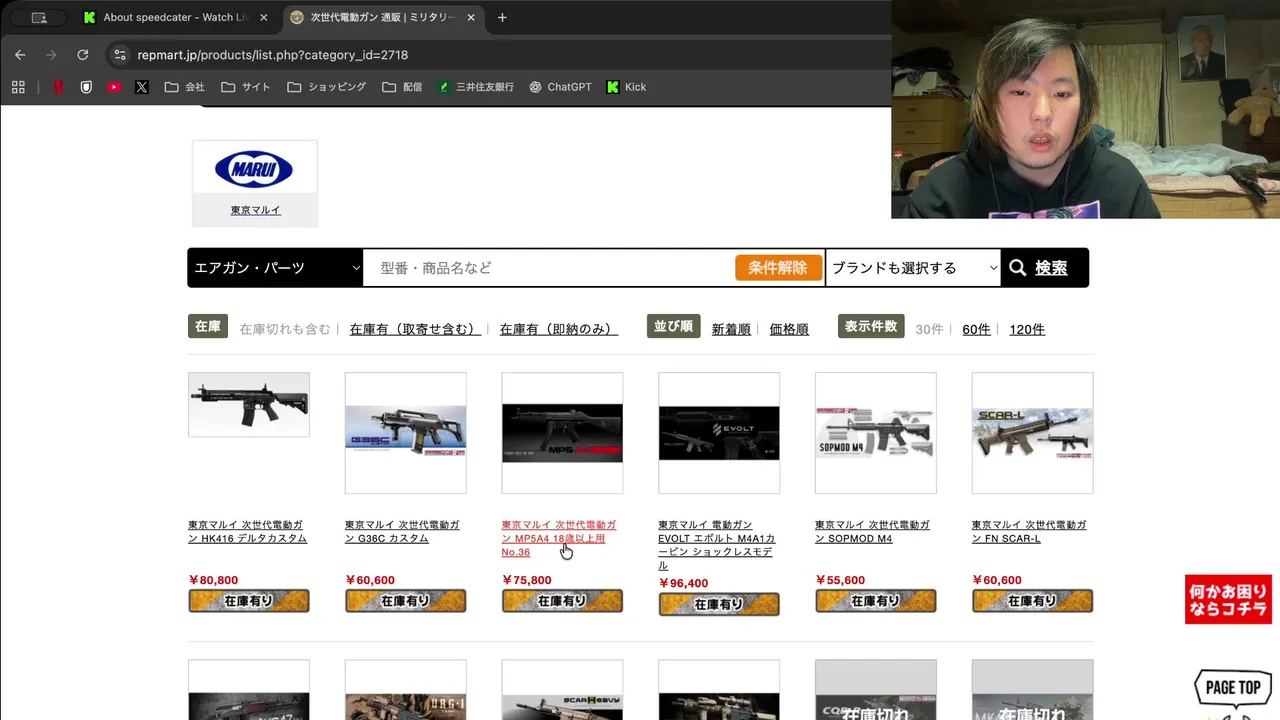Click 在庫有り button under SCAR-L ¥60,600
Screen dimensions: 1280x720
coord(1032,600)
